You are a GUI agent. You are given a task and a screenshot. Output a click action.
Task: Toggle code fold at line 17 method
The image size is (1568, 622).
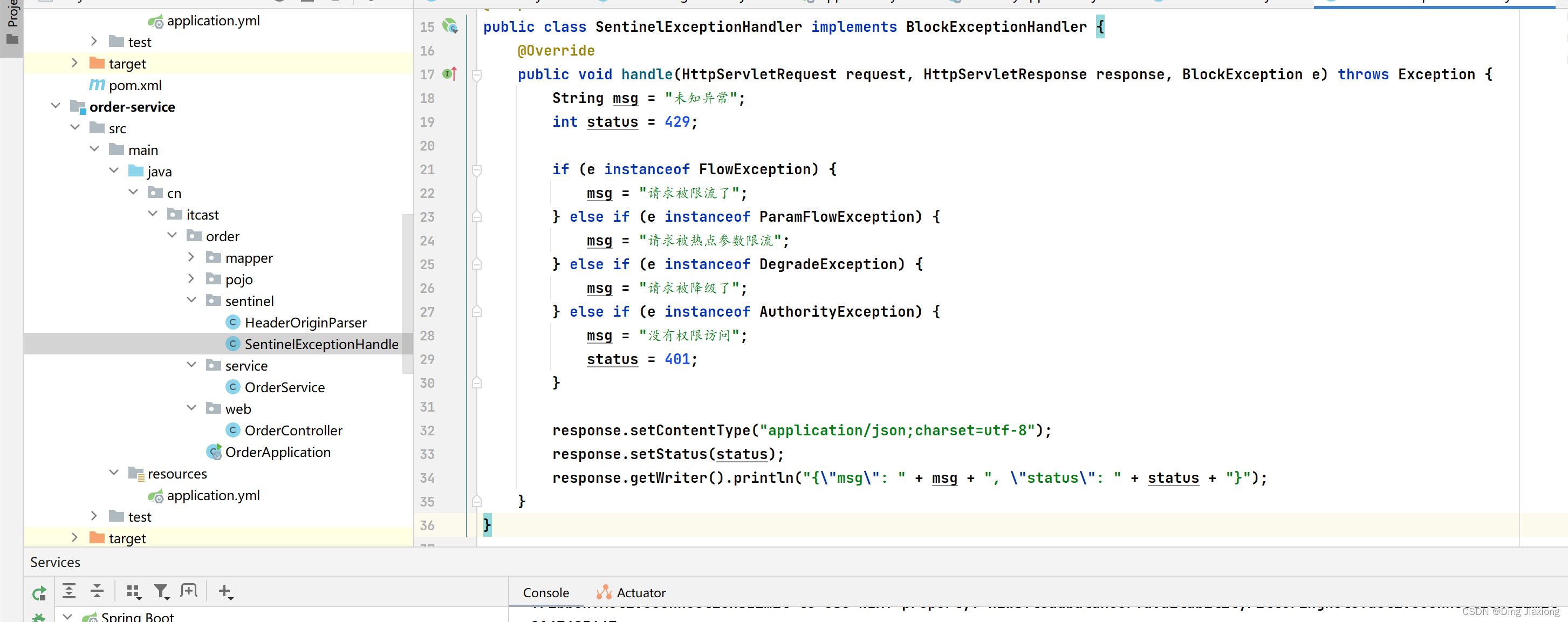point(477,75)
